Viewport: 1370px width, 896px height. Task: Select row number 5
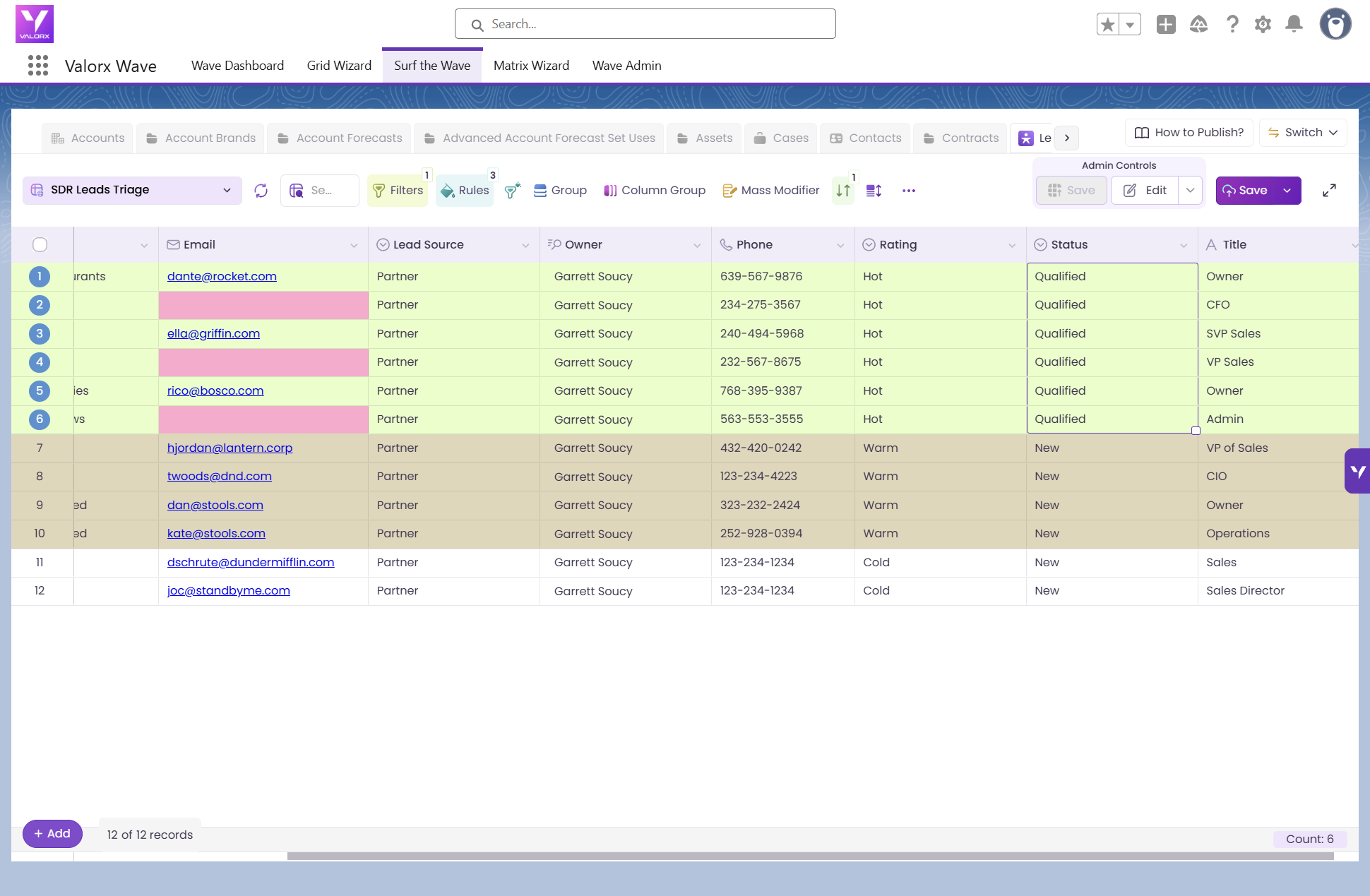pos(40,391)
